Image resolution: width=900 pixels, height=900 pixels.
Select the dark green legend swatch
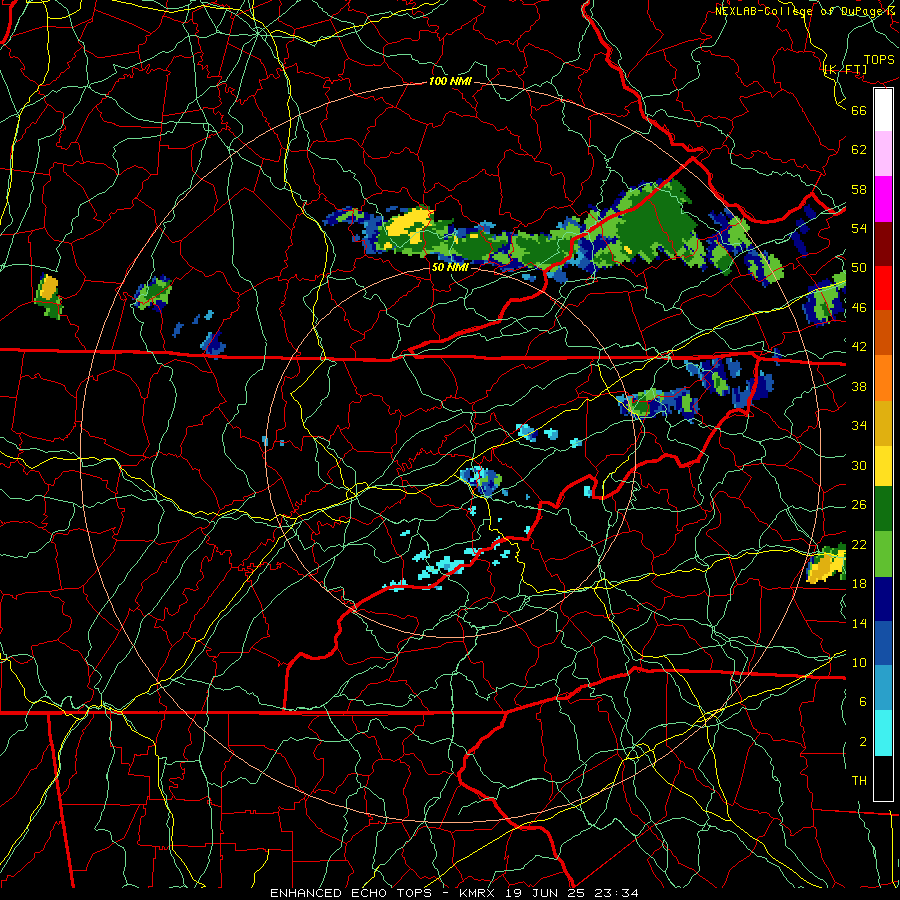[883, 509]
